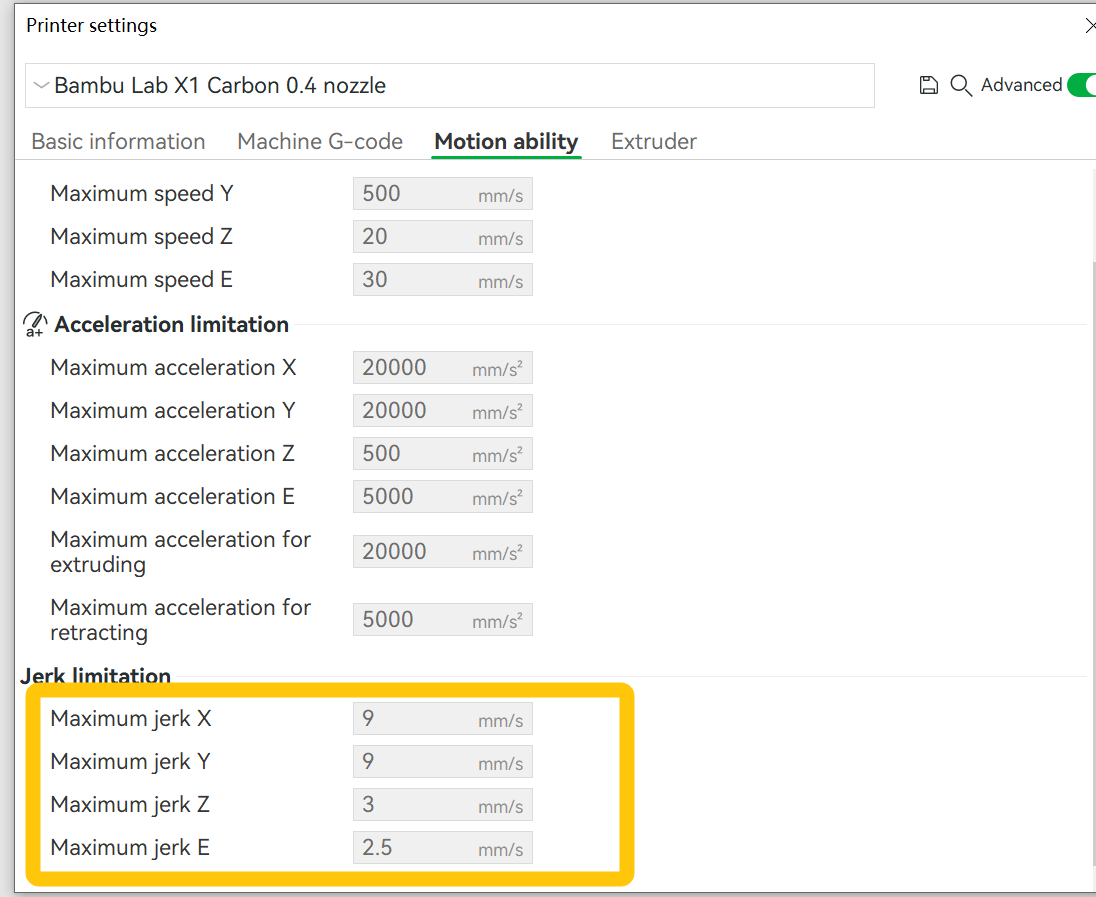Viewport: 1096px width, 897px height.
Task: Open the Machine G-code tab
Action: coord(319,141)
